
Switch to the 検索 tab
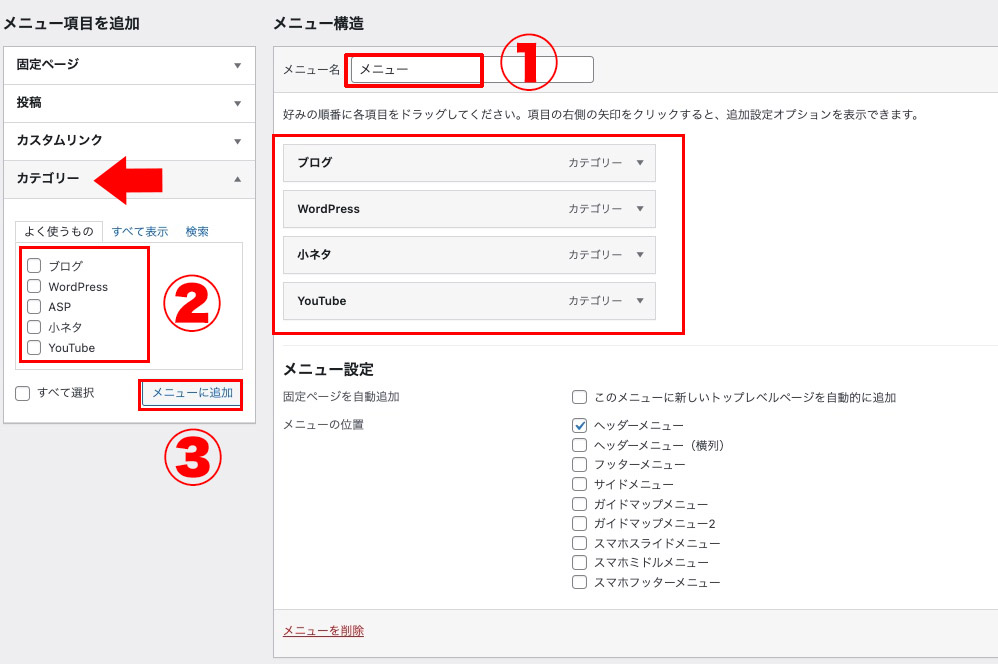(197, 231)
